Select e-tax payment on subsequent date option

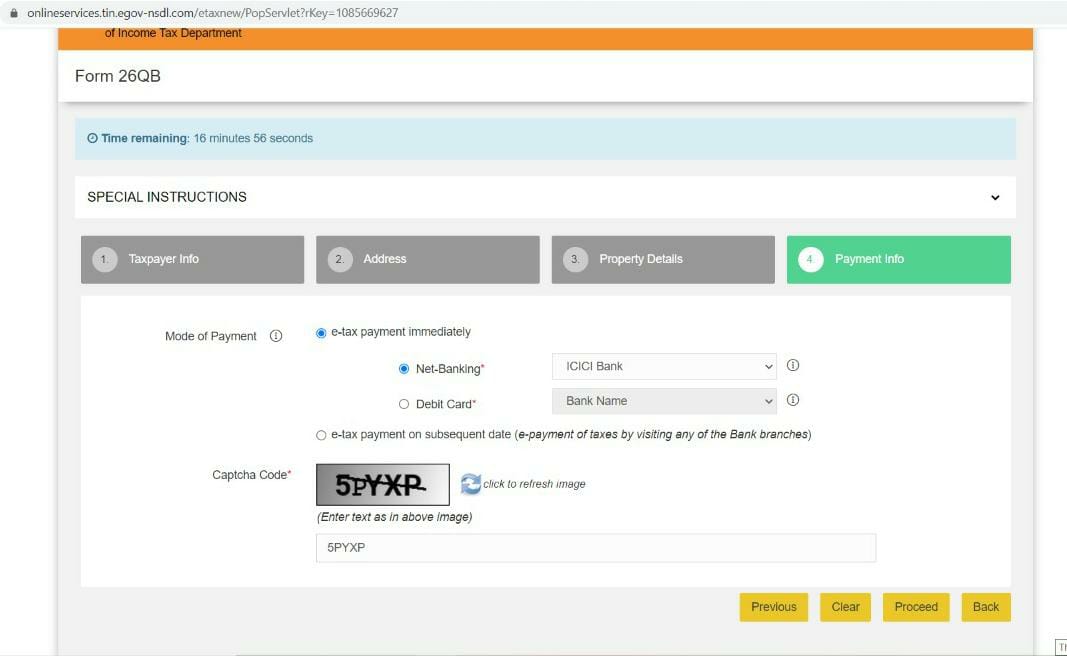click(x=321, y=435)
